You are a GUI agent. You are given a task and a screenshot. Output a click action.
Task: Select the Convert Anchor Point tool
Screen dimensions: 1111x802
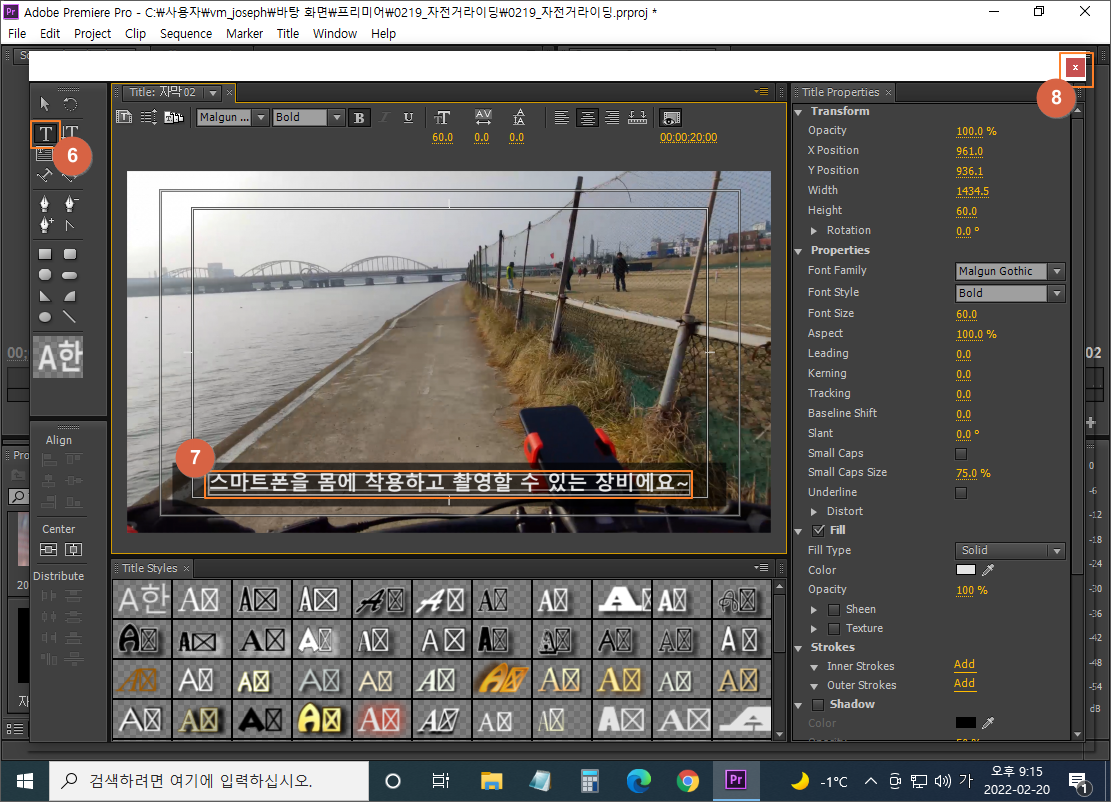[70, 225]
